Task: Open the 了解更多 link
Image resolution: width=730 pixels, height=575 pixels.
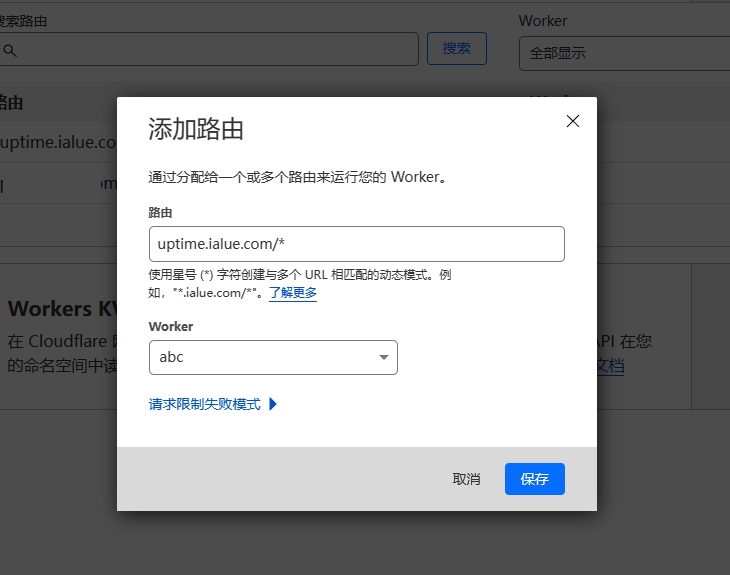Action: pyautogui.click(x=293, y=293)
